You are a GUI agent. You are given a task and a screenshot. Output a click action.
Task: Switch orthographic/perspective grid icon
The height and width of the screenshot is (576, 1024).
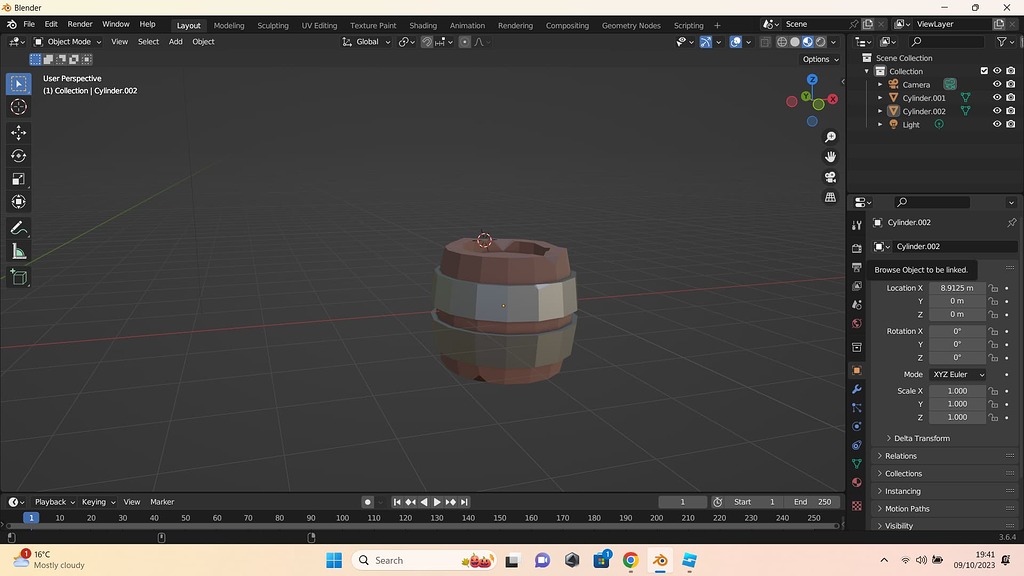830,197
